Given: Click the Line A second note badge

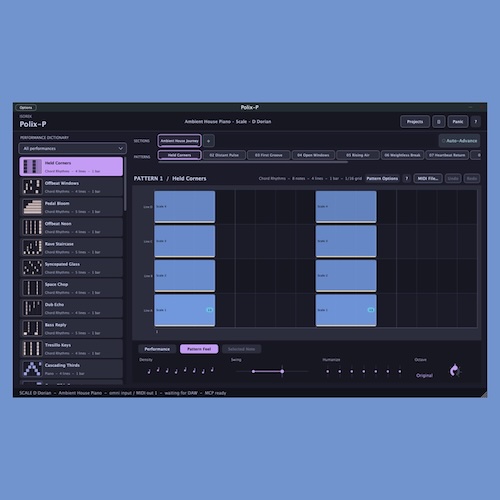Looking at the screenshot, I should (371, 310).
